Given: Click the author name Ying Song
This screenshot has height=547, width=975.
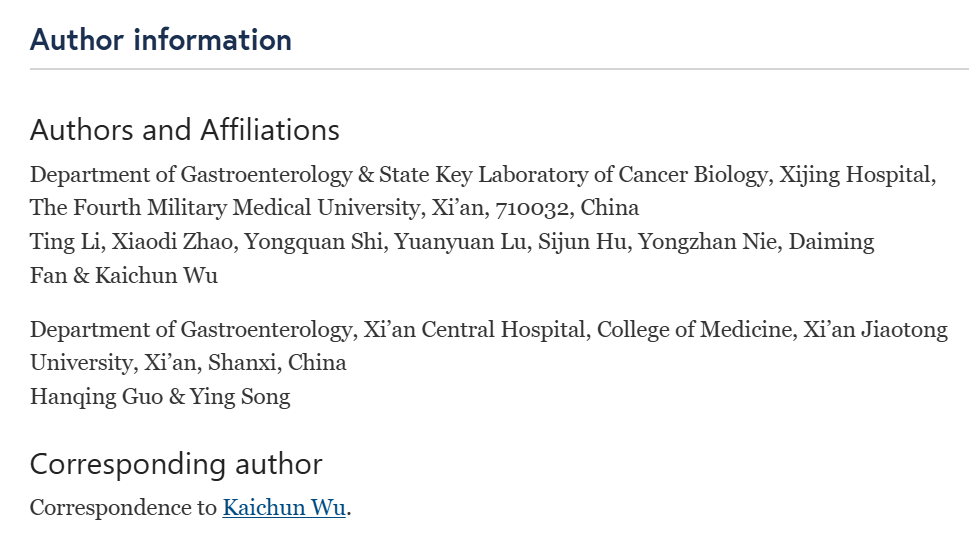Looking at the screenshot, I should [x=240, y=397].
